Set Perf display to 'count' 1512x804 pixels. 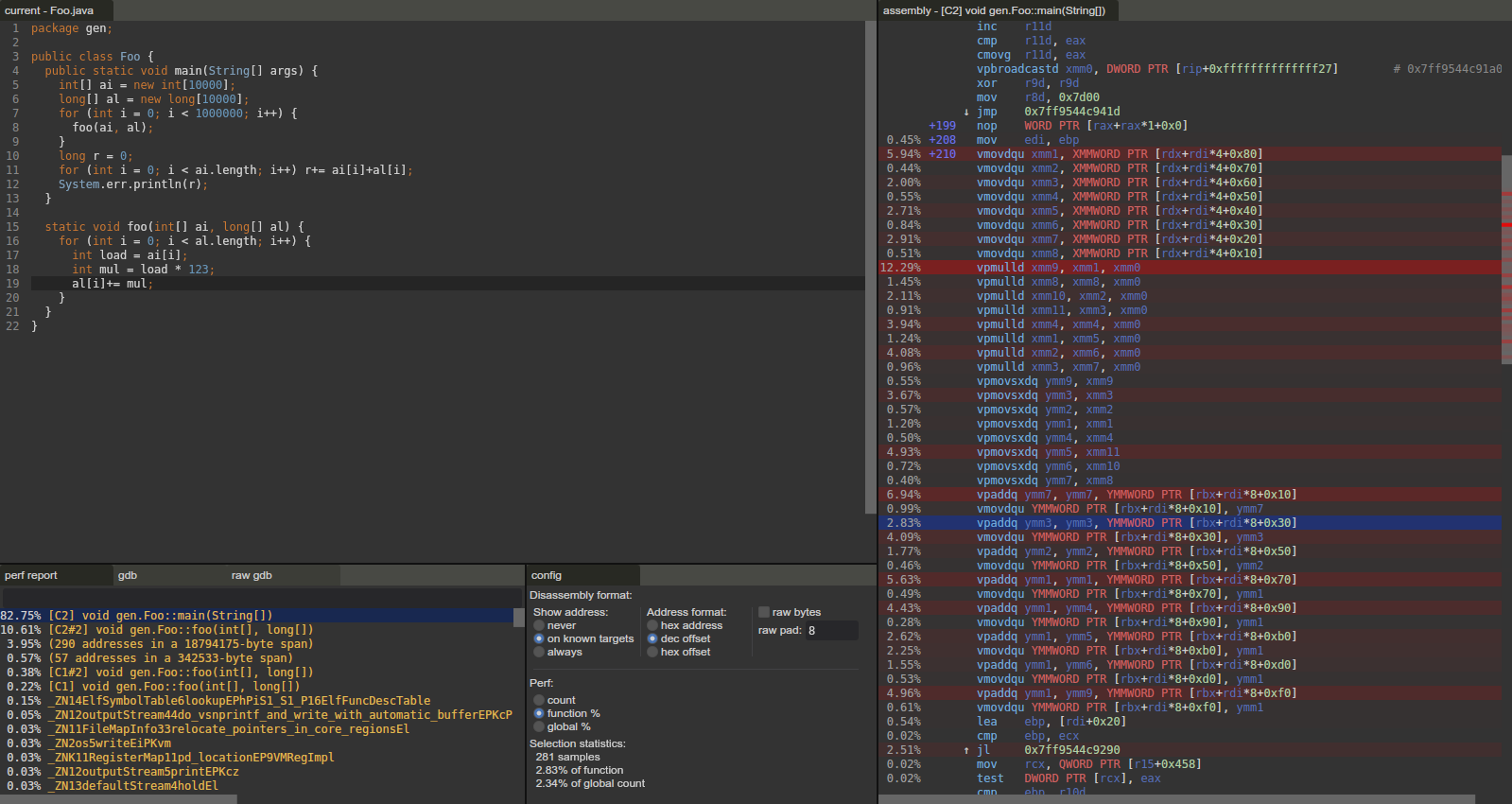539,700
